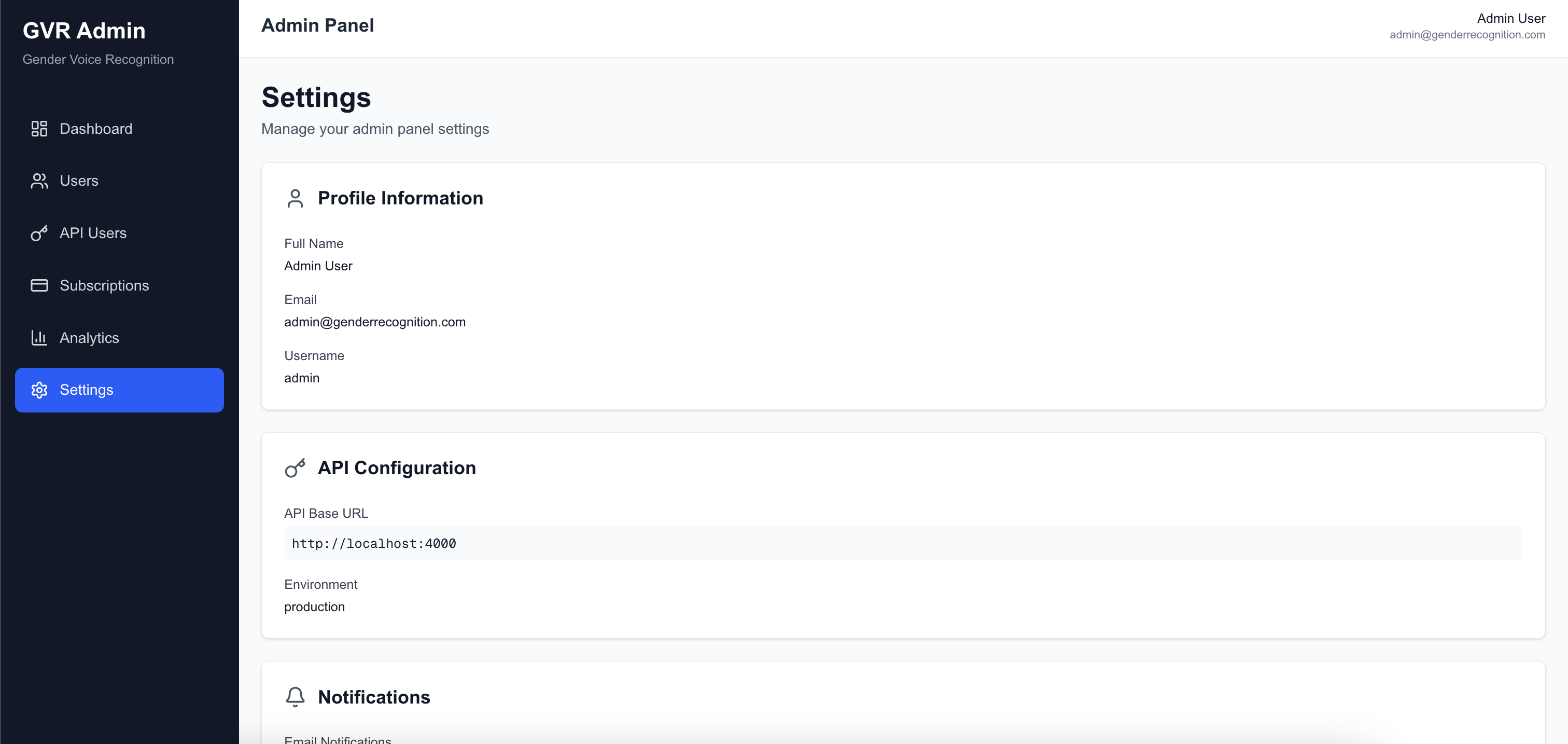Select the active Settings menu item
The width and height of the screenshot is (1568, 744).
[x=119, y=390]
